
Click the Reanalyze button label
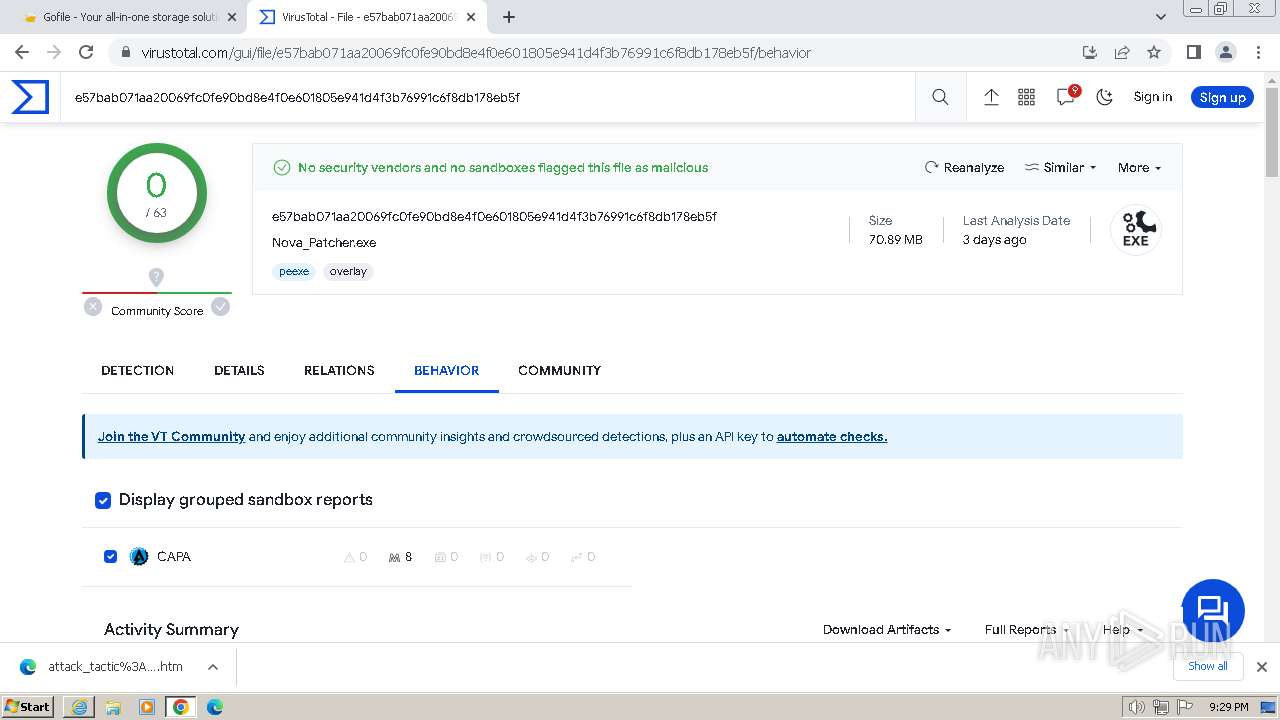pos(973,167)
